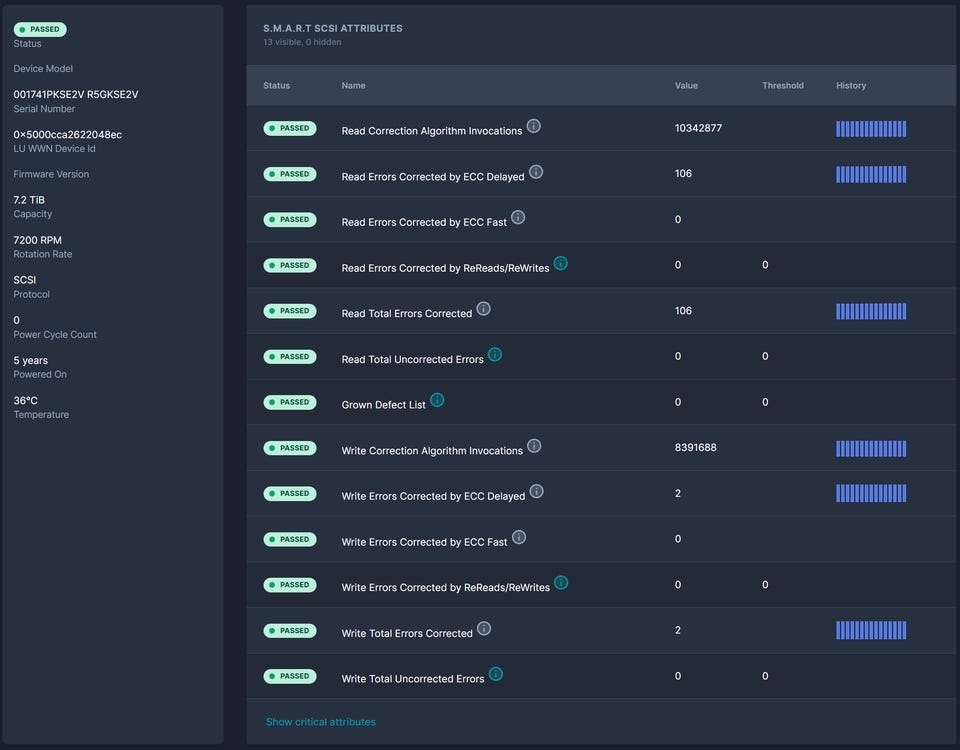
Task: Open info icon for Read Total Uncorrected Errors
Action: [495, 355]
